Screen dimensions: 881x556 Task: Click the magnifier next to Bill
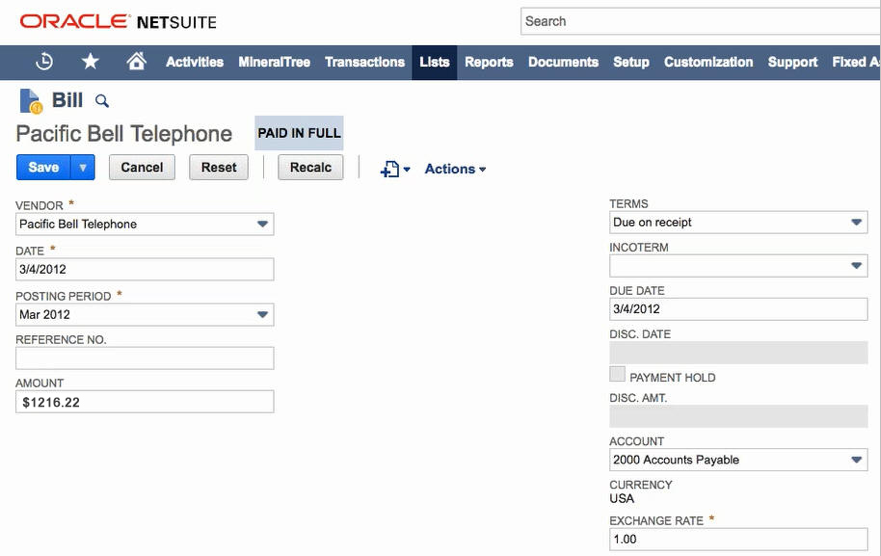[x=102, y=101]
